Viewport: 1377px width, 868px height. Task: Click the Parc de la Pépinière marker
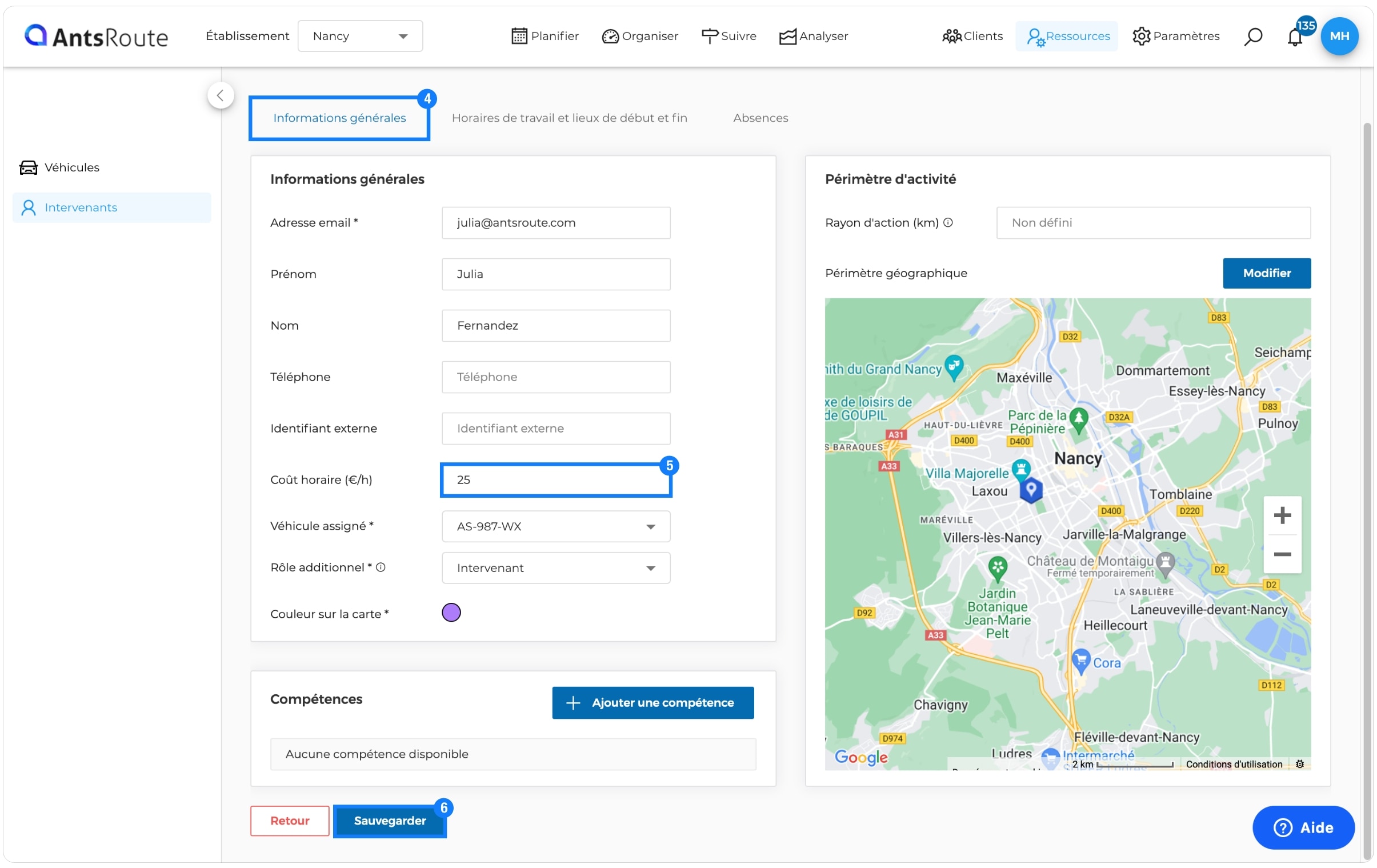(x=1079, y=420)
